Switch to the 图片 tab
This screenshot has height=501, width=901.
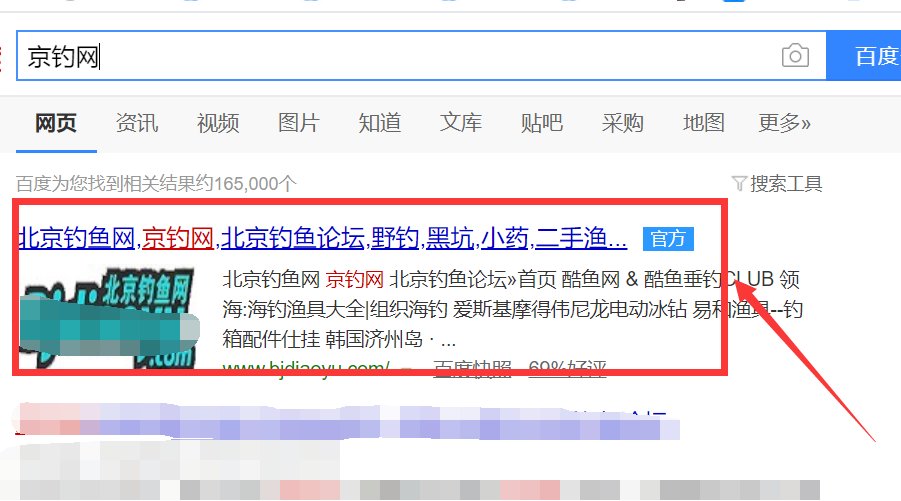(x=299, y=123)
